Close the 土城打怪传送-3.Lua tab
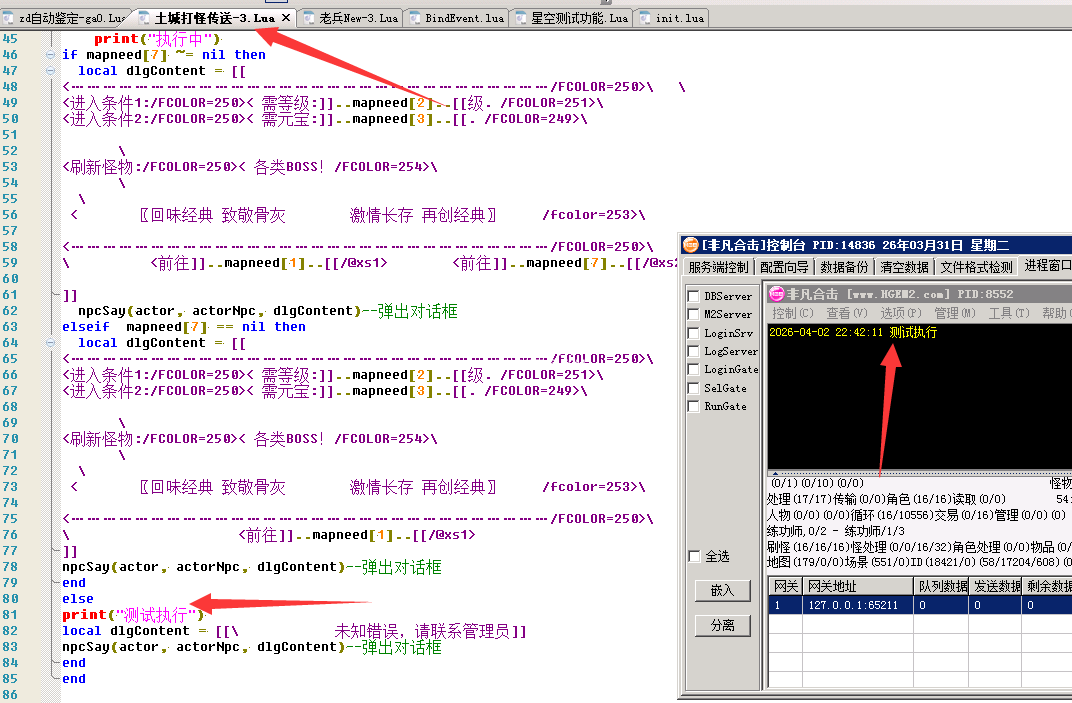 [285, 18]
